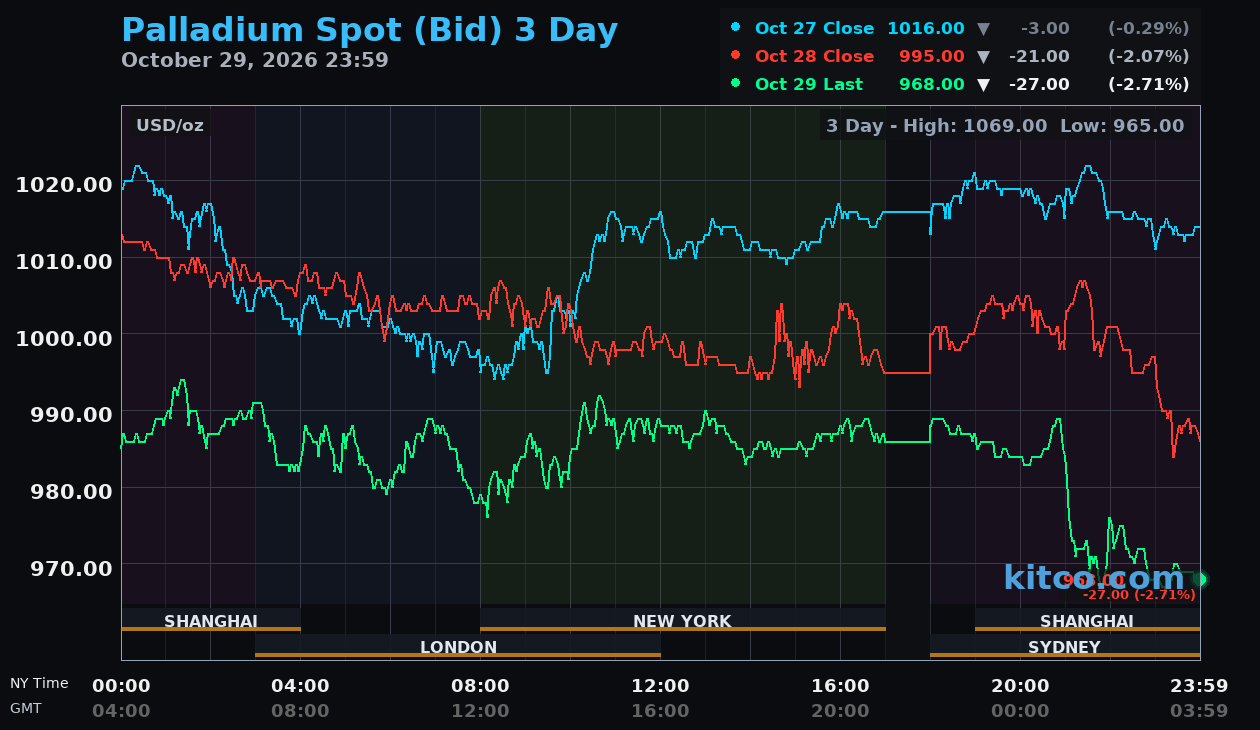The width and height of the screenshot is (1260, 730).
Task: Click the October 29, 2026 23:59 timestamp
Action: [x=255, y=61]
